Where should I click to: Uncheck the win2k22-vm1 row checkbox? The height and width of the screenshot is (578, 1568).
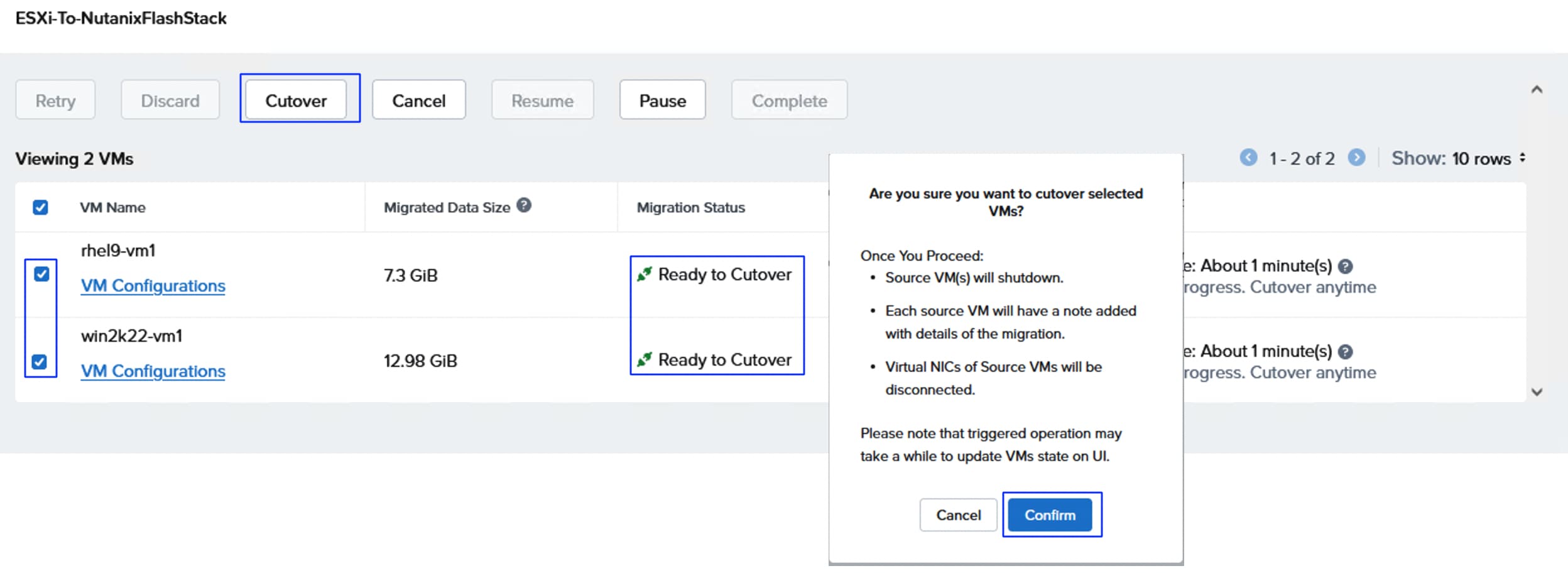(40, 363)
